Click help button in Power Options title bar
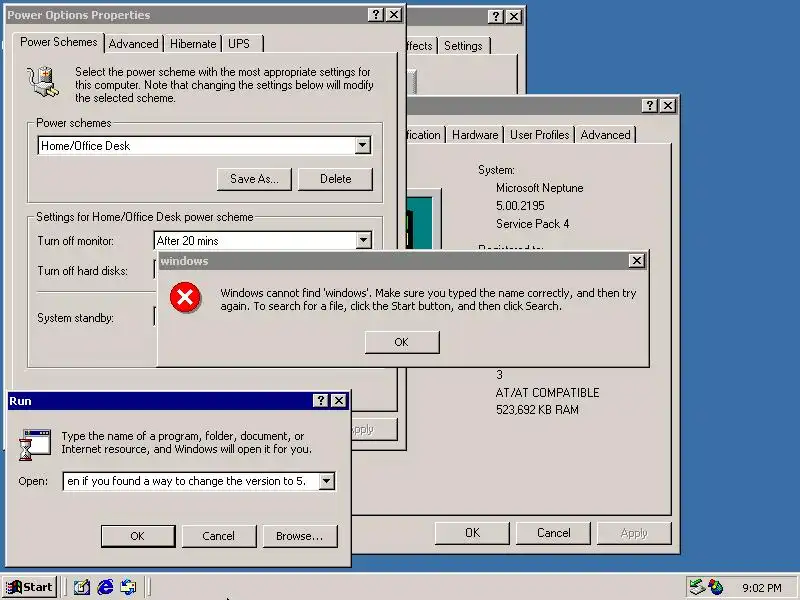The image size is (800, 600). pos(376,15)
